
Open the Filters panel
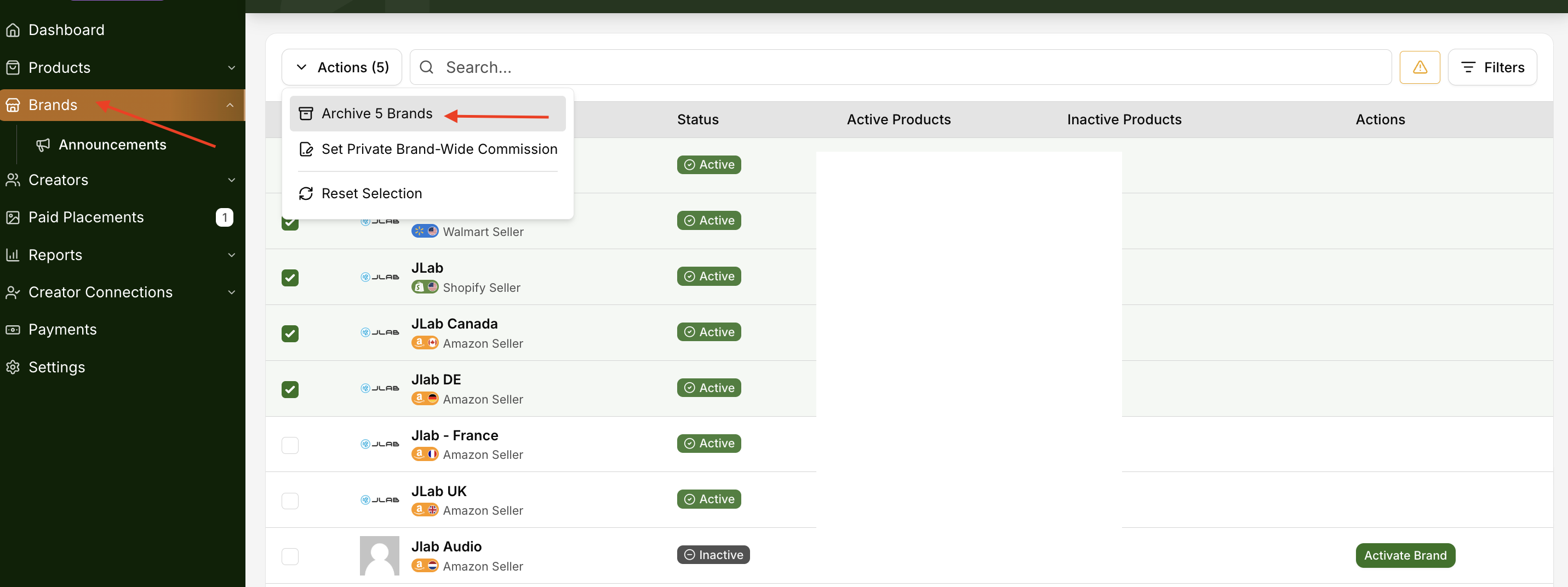1492,67
